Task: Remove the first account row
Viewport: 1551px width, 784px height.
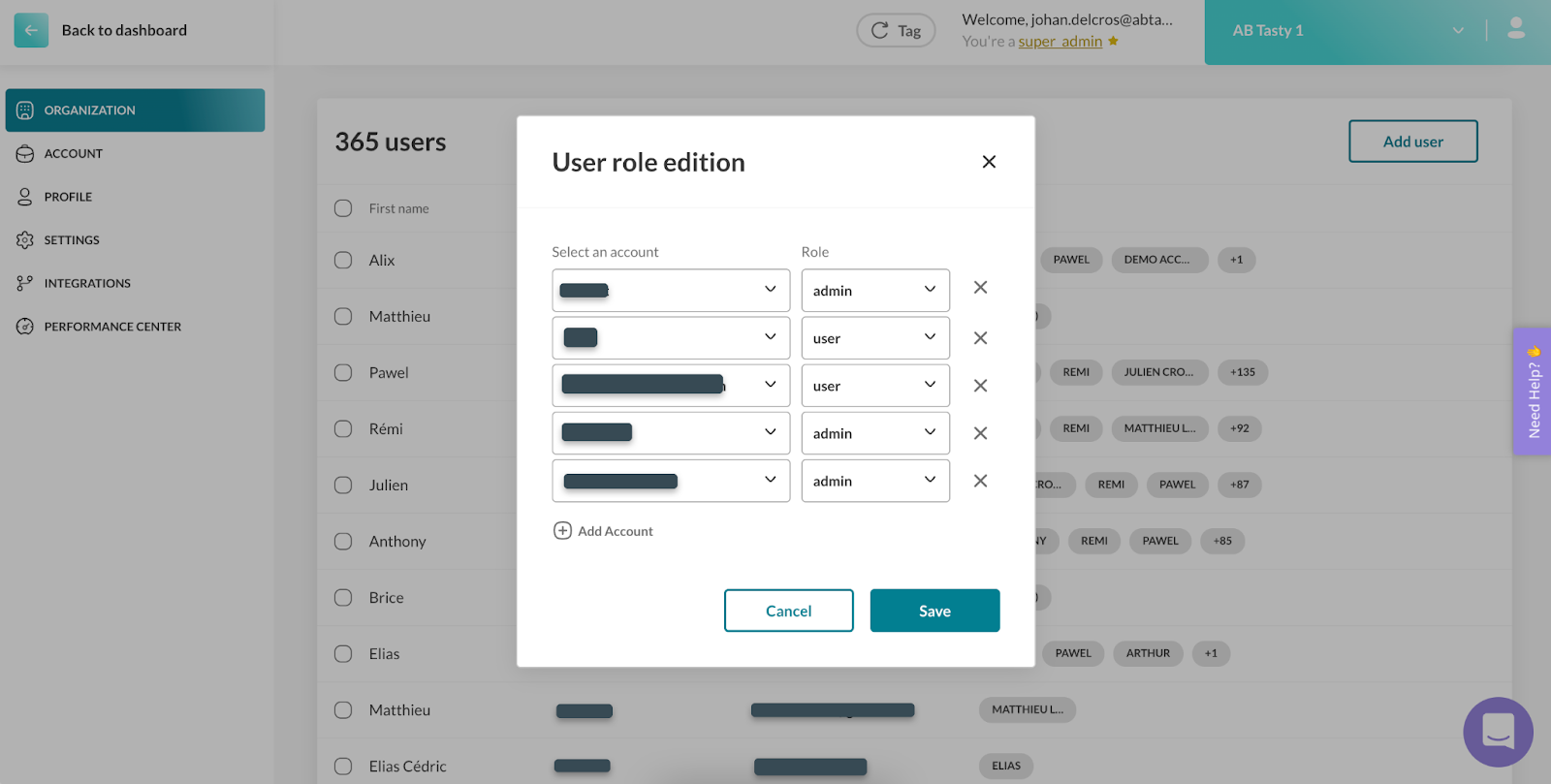Action: [980, 288]
